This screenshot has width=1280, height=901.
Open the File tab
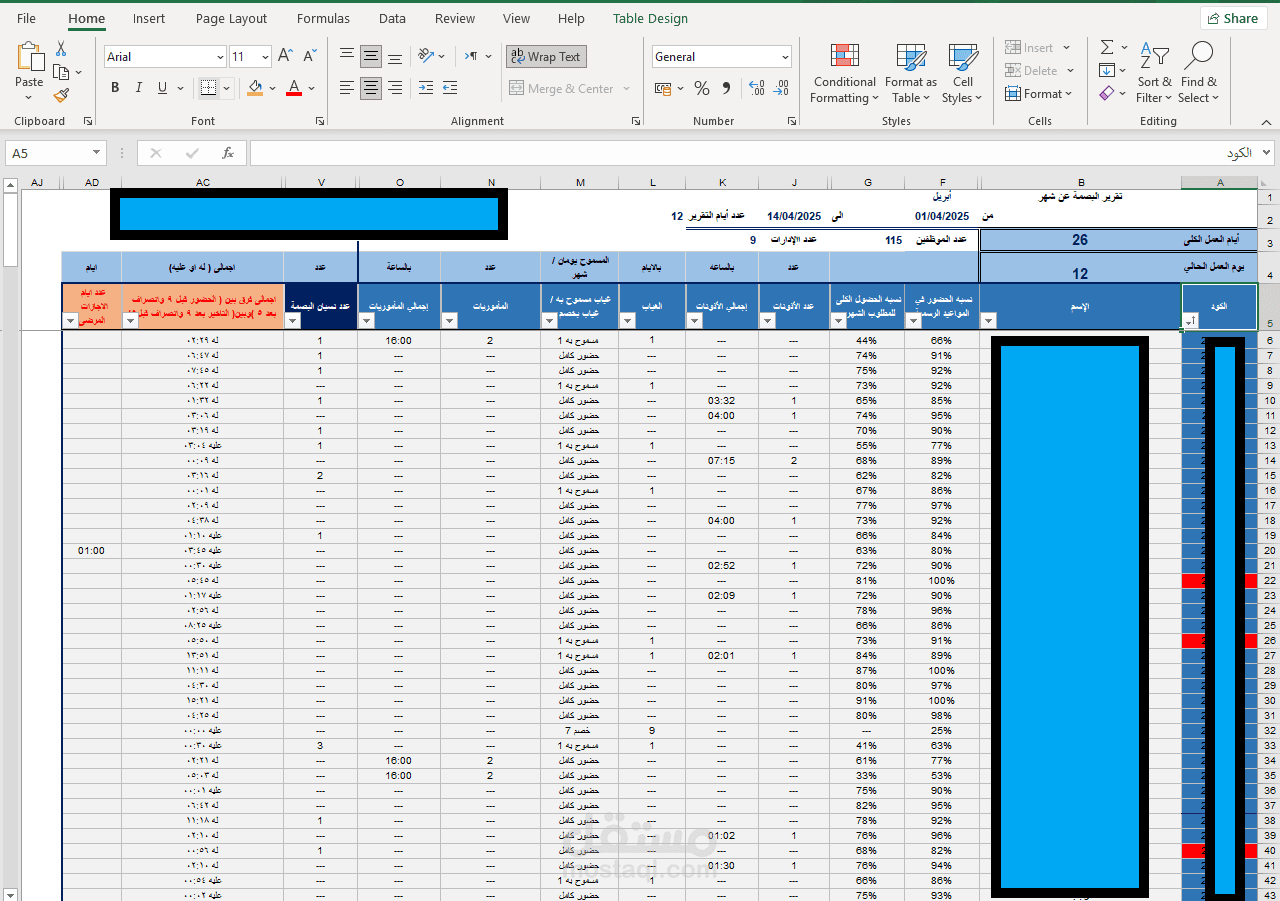pos(26,18)
